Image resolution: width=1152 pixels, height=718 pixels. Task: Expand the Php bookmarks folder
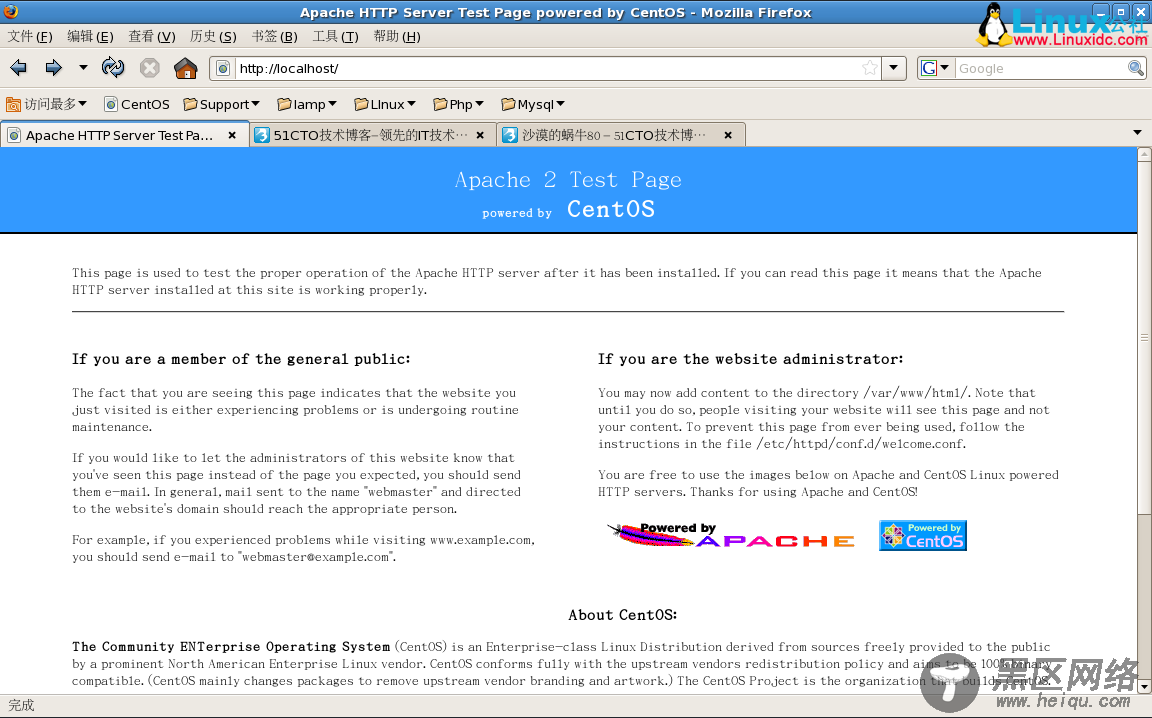click(458, 104)
